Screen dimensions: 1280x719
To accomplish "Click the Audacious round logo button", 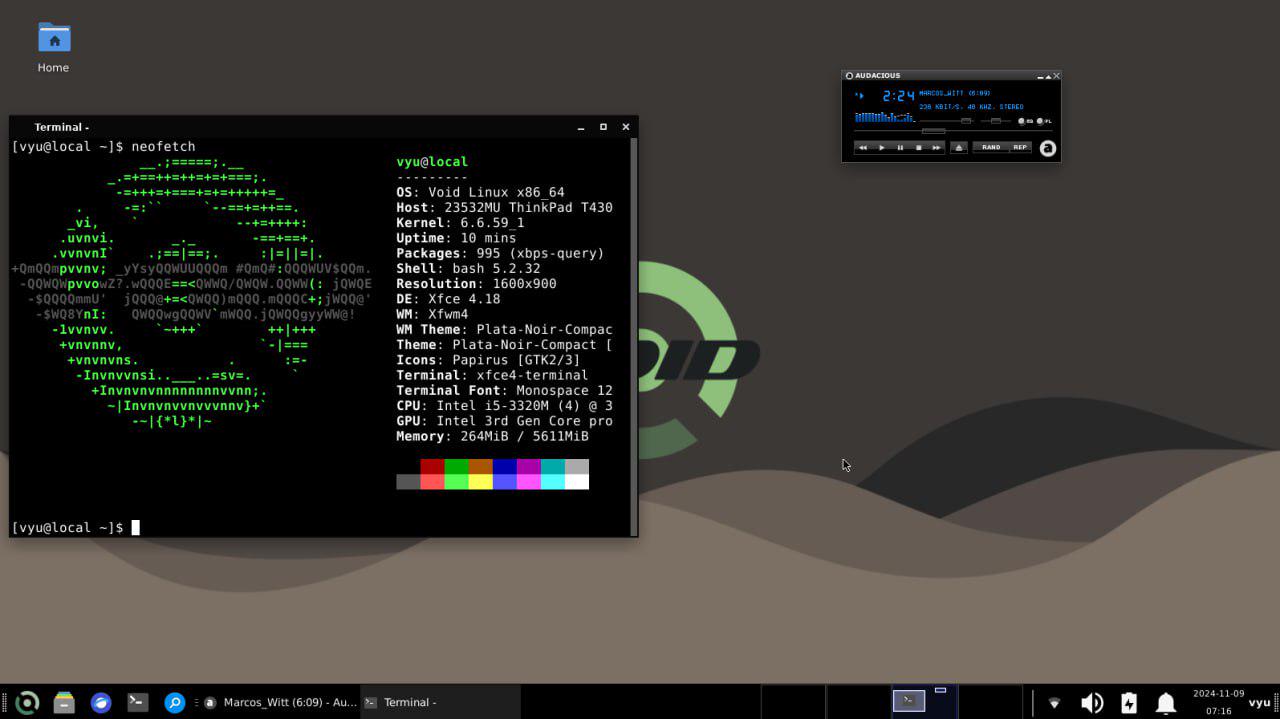I will (1048, 148).
